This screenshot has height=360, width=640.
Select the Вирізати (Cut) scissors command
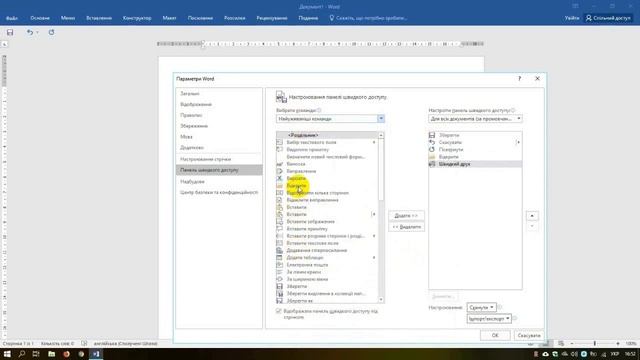click(296, 178)
